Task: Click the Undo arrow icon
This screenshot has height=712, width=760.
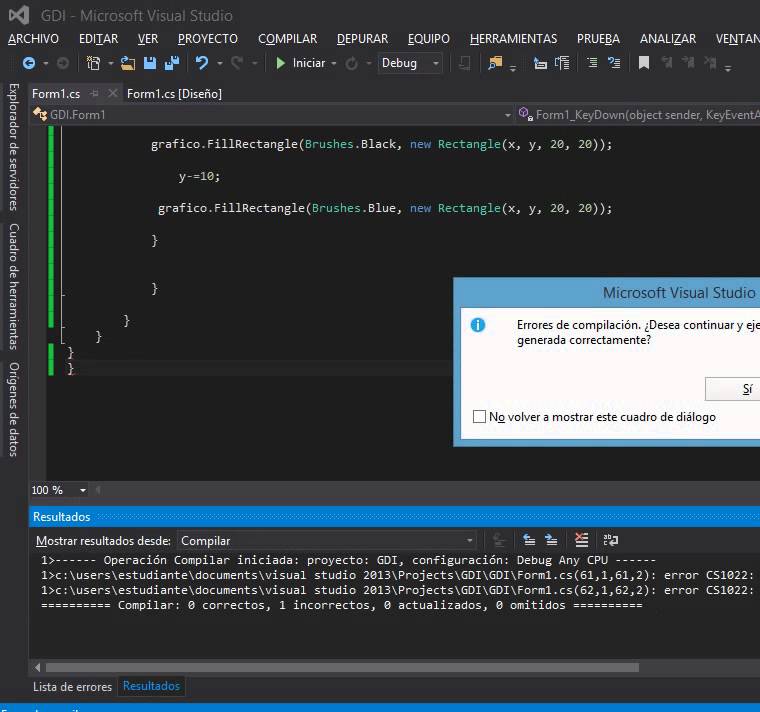Action: [x=202, y=63]
